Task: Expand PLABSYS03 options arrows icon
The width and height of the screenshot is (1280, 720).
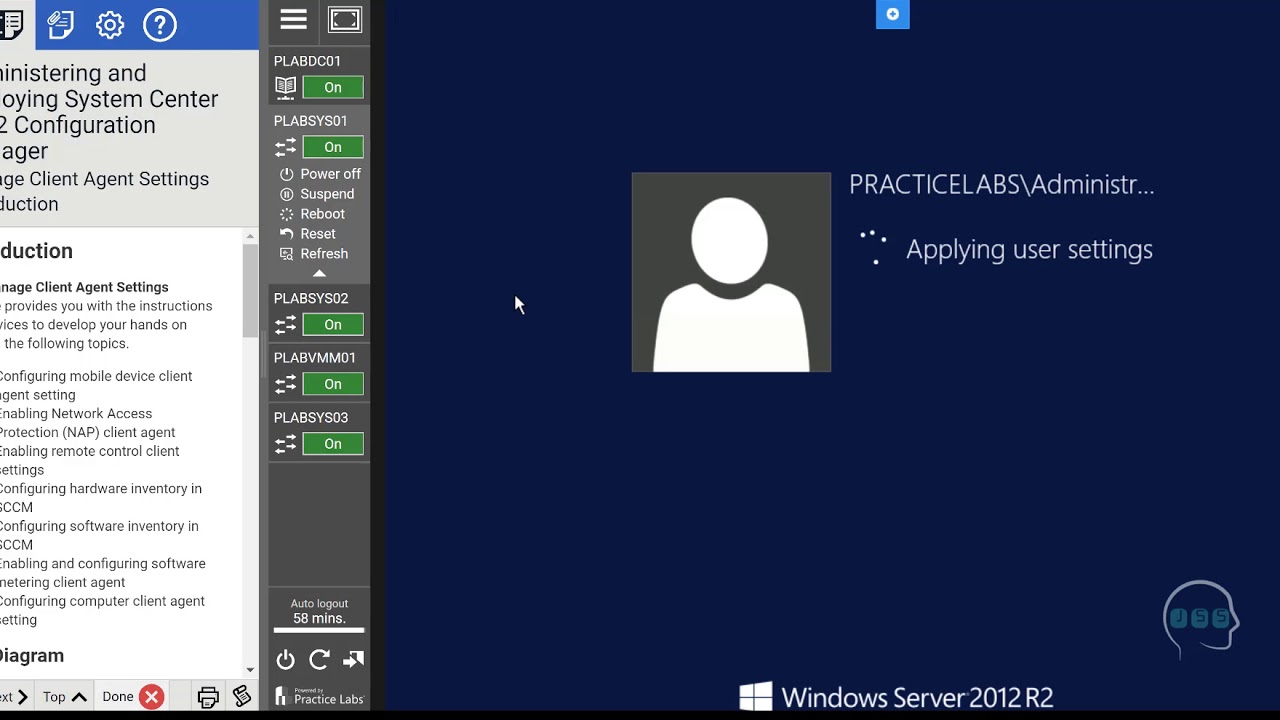Action: point(285,444)
